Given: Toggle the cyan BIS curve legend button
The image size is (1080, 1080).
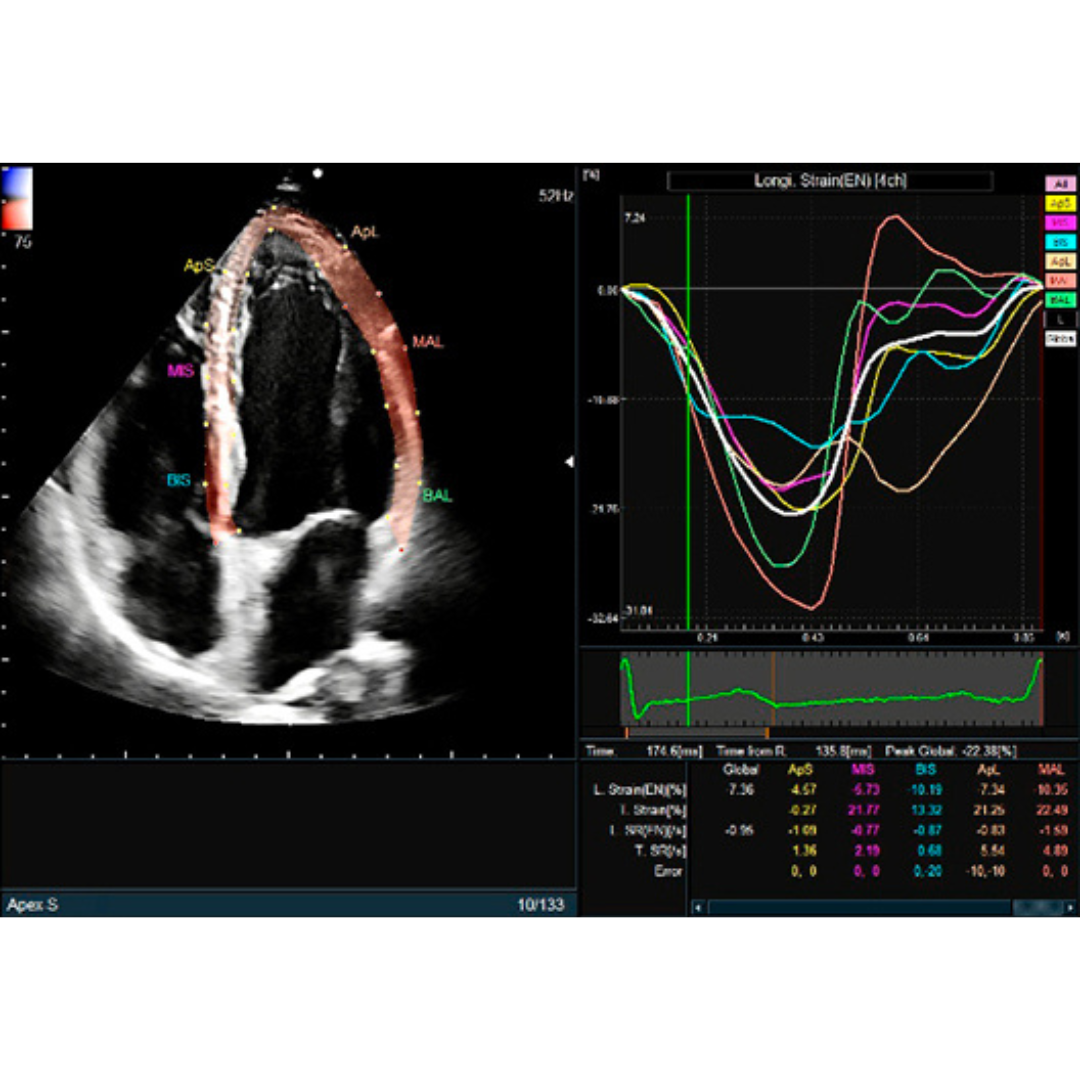Looking at the screenshot, I should click(x=1061, y=241).
